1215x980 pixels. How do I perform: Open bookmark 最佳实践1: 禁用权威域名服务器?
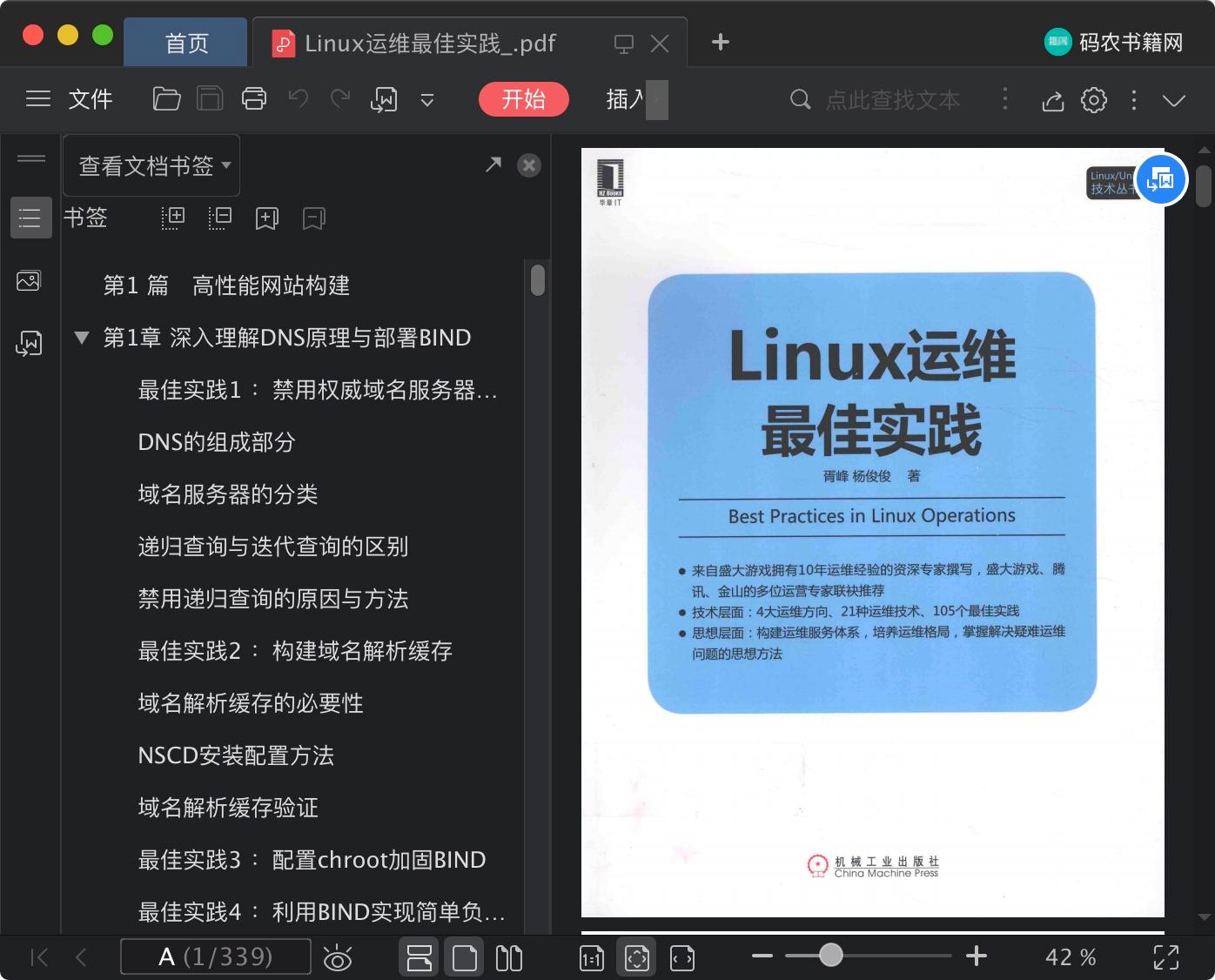[318, 390]
